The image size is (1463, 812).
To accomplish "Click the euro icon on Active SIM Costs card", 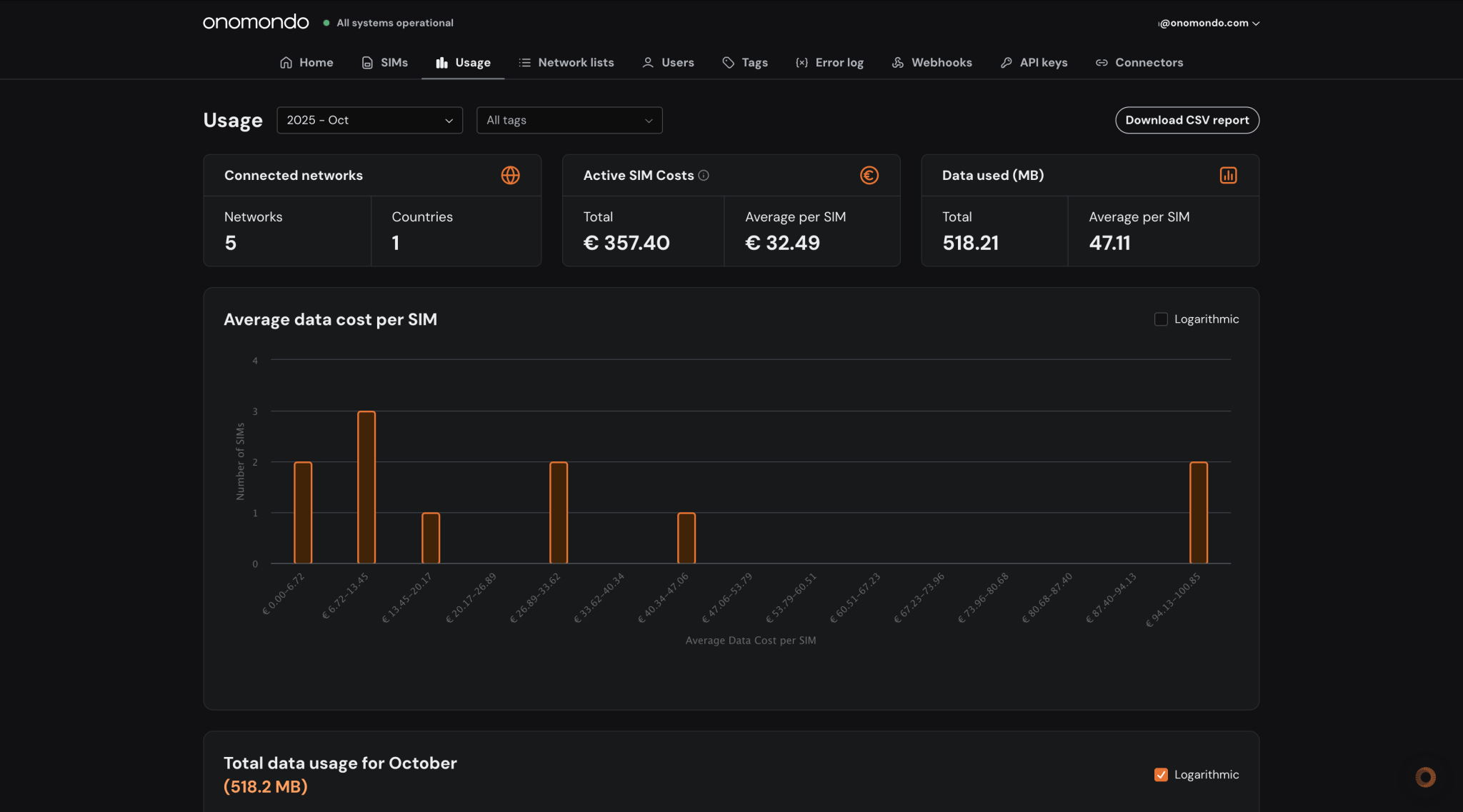I will pyautogui.click(x=869, y=175).
